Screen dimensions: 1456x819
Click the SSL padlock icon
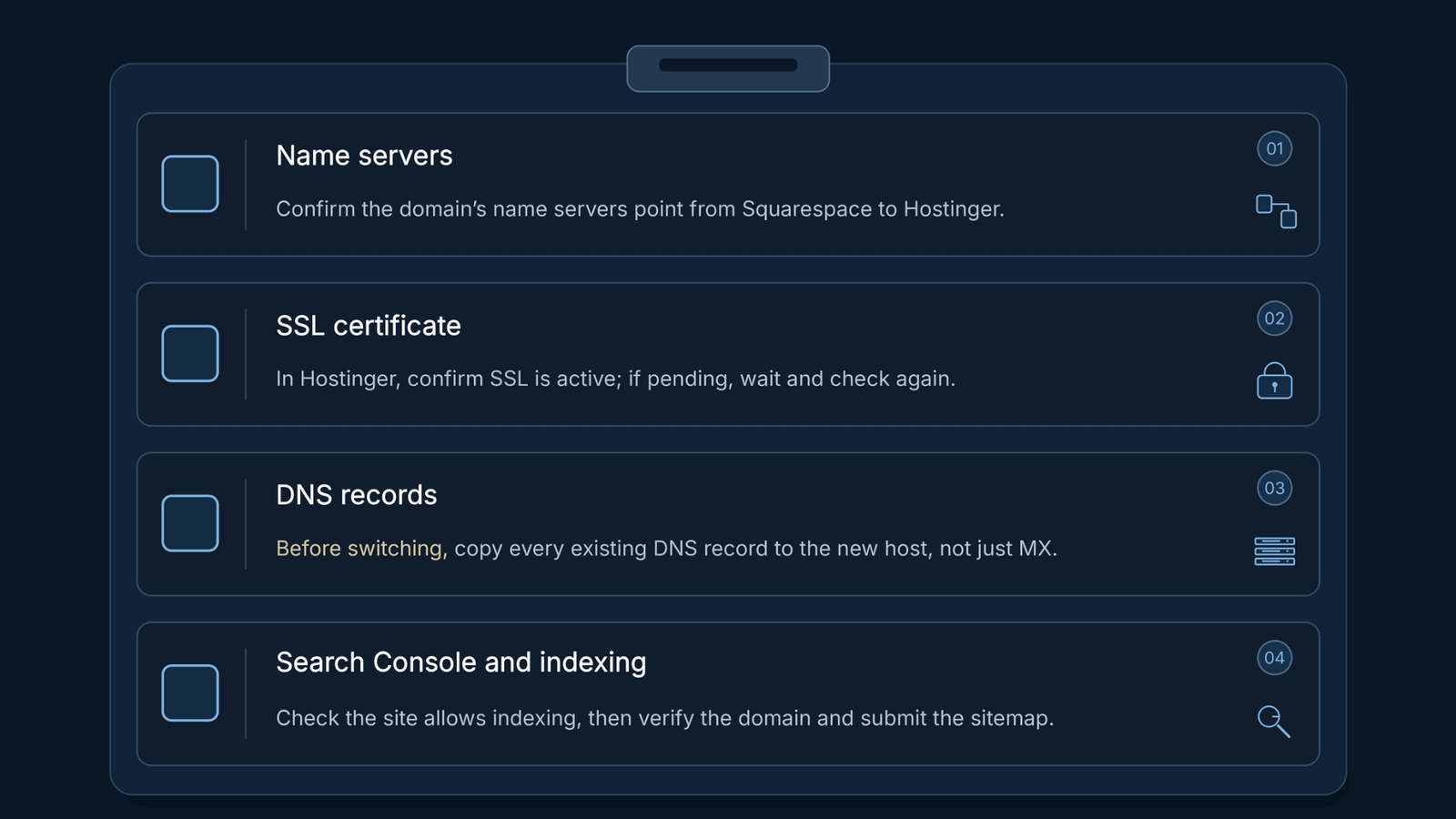pos(1275,380)
